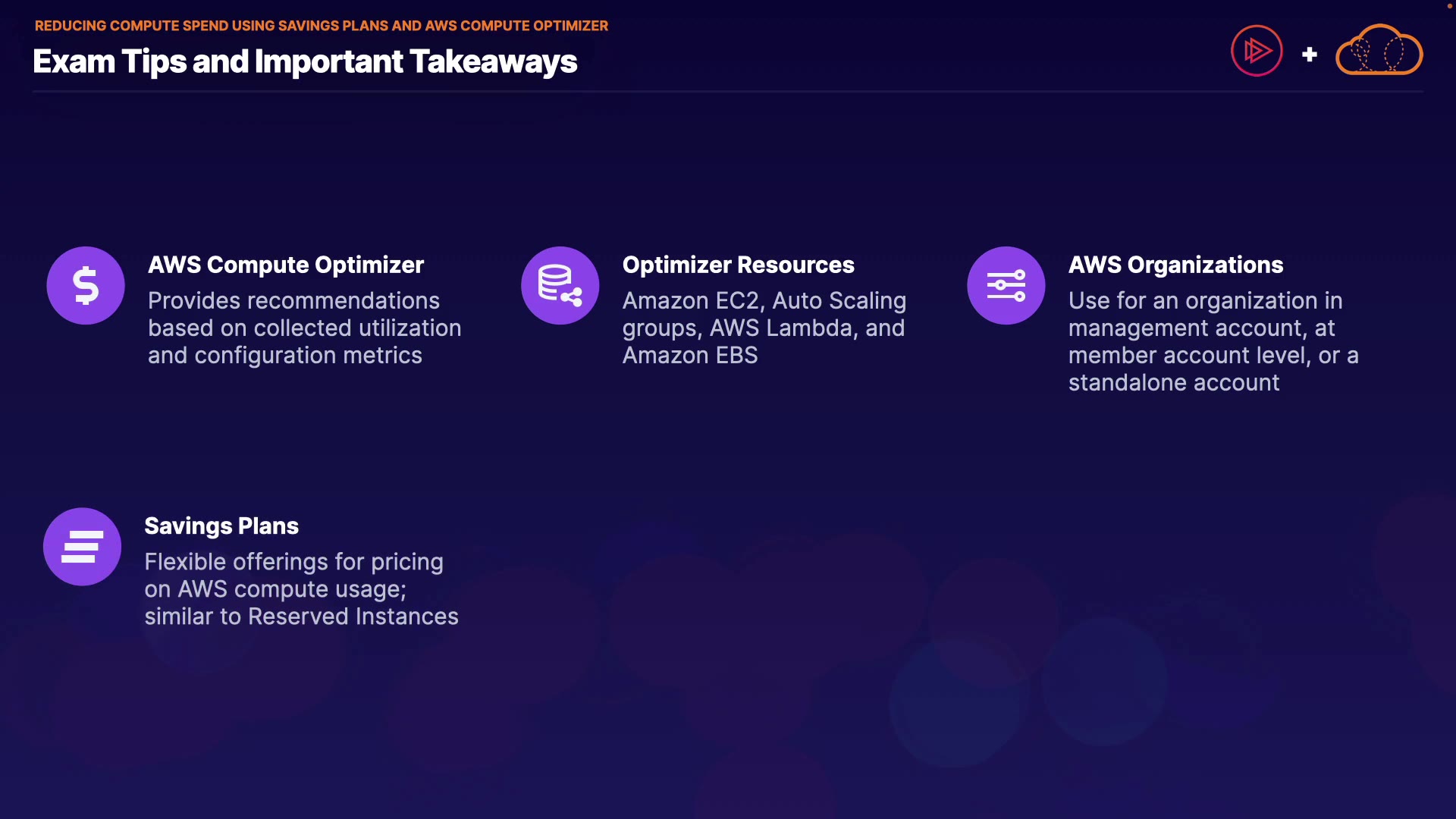1456x819 pixels.
Task: Click the horizontal divider line under the title
Action: click(x=728, y=92)
